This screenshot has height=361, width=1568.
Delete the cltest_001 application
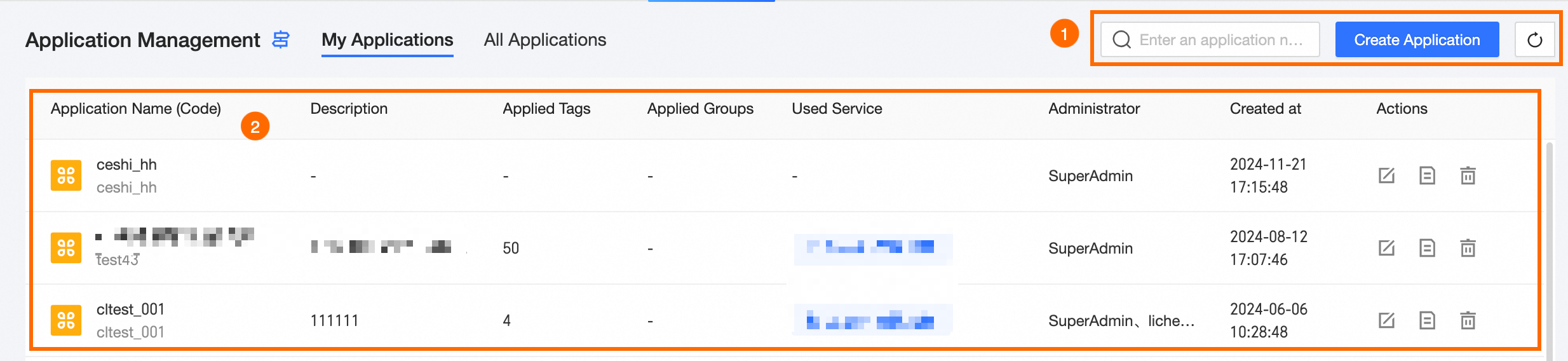(x=1468, y=320)
